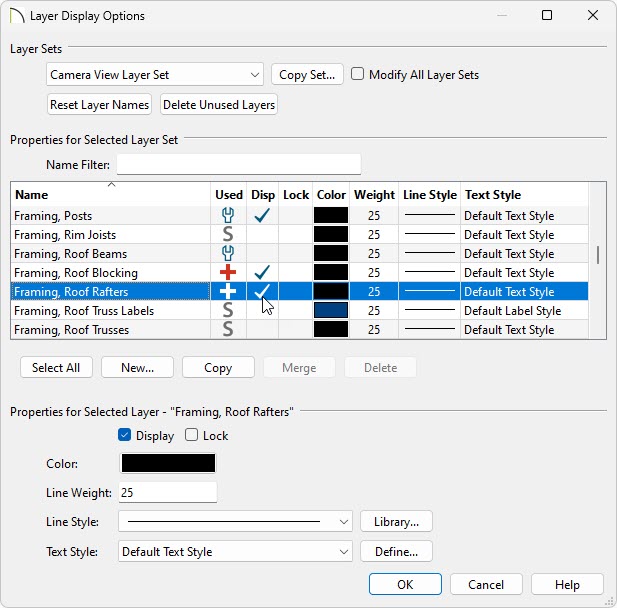Image resolution: width=617 pixels, height=608 pixels.
Task: Check Modify All Layer Sets
Action: (357, 74)
